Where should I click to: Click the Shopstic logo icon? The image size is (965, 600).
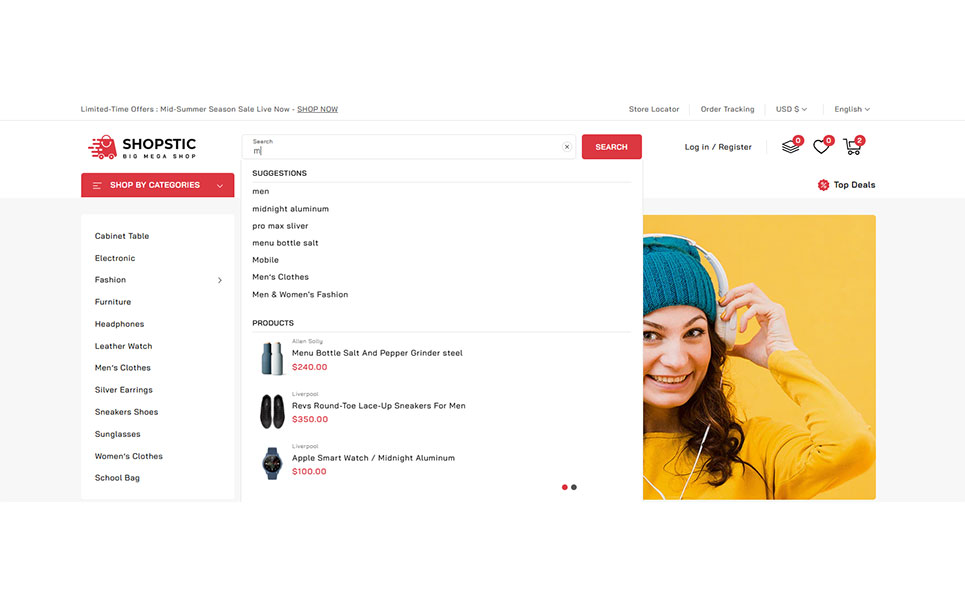102,147
